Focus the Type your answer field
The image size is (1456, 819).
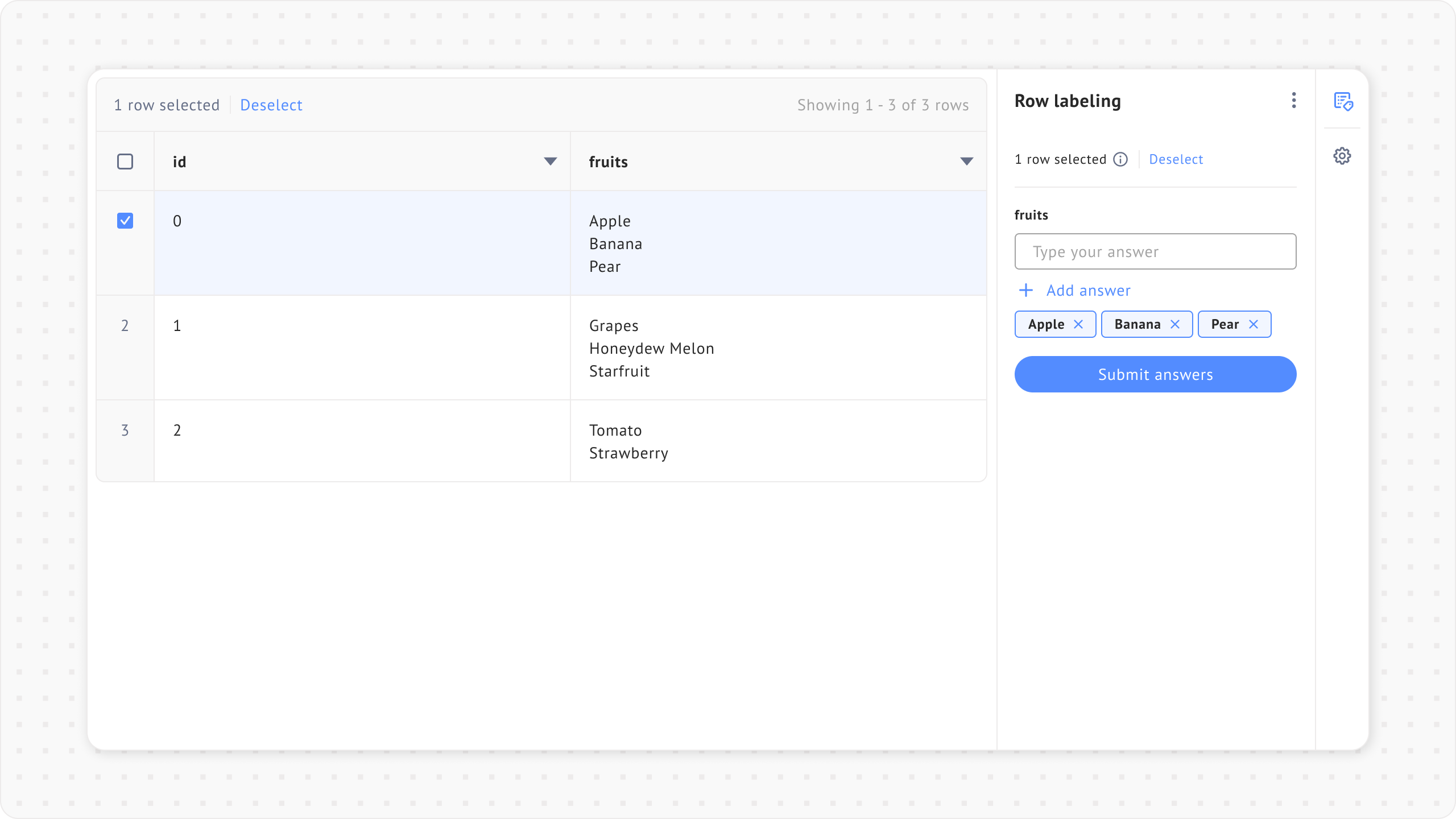pyautogui.click(x=1155, y=251)
